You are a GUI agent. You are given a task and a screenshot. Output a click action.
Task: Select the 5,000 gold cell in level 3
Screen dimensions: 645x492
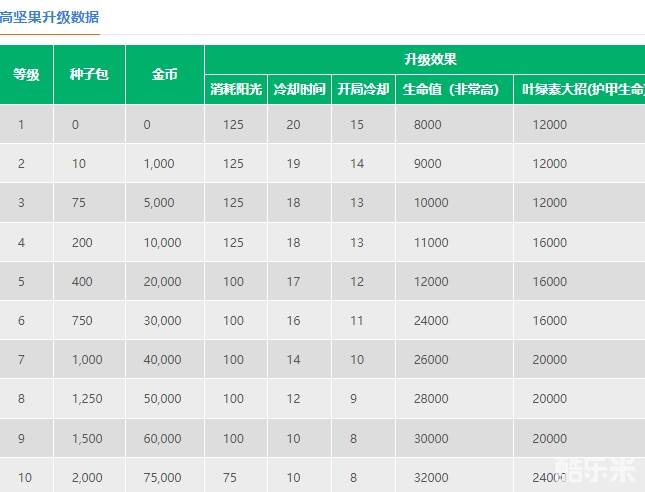(x=159, y=203)
